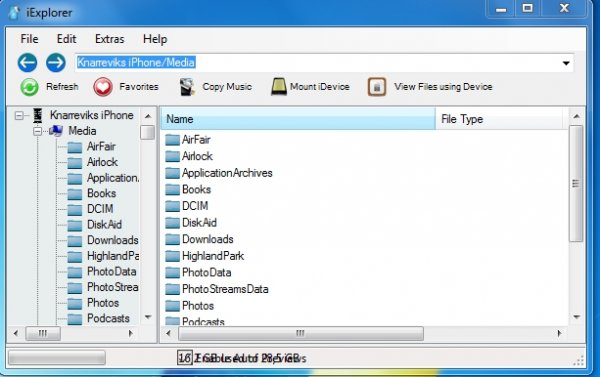The width and height of the screenshot is (600, 377).
Task: Click the blue Back arrow button
Action: (x=27, y=63)
